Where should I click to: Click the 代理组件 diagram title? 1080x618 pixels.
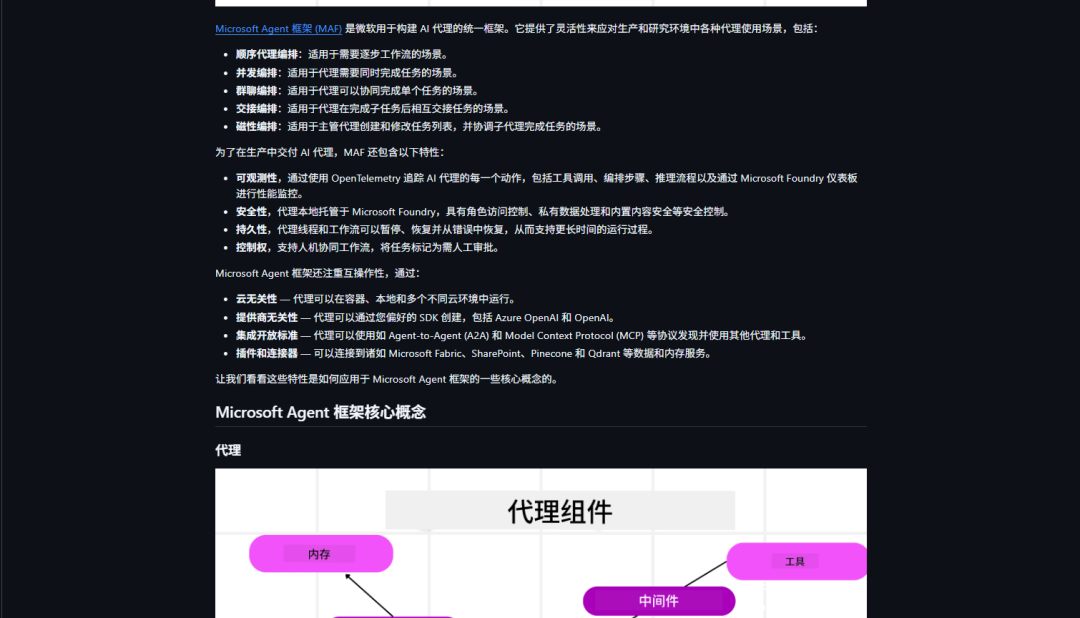click(559, 511)
